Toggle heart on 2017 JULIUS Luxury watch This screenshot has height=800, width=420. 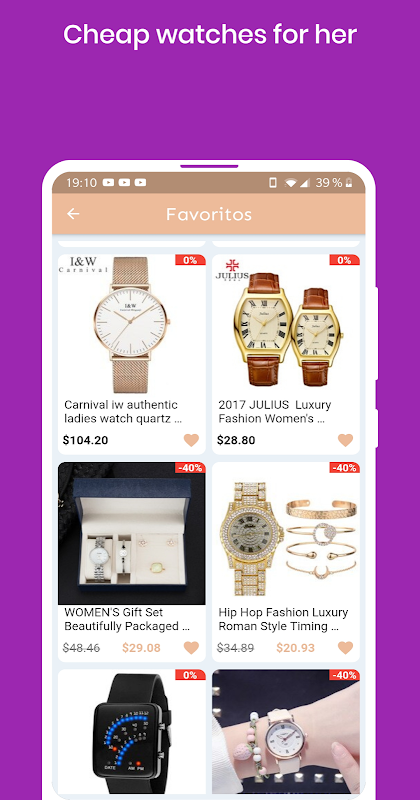pyautogui.click(x=345, y=440)
